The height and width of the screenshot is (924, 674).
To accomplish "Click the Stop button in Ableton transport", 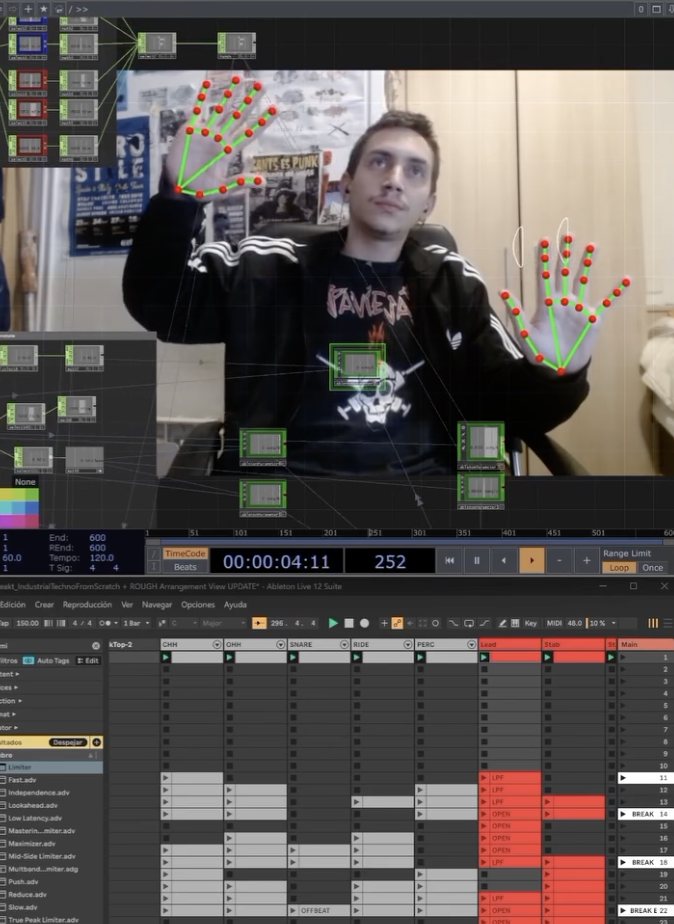I will pyautogui.click(x=349, y=623).
